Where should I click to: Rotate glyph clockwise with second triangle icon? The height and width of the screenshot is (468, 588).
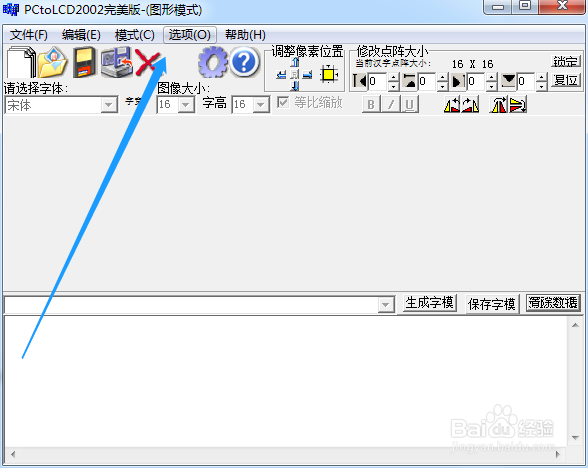[x=471, y=104]
